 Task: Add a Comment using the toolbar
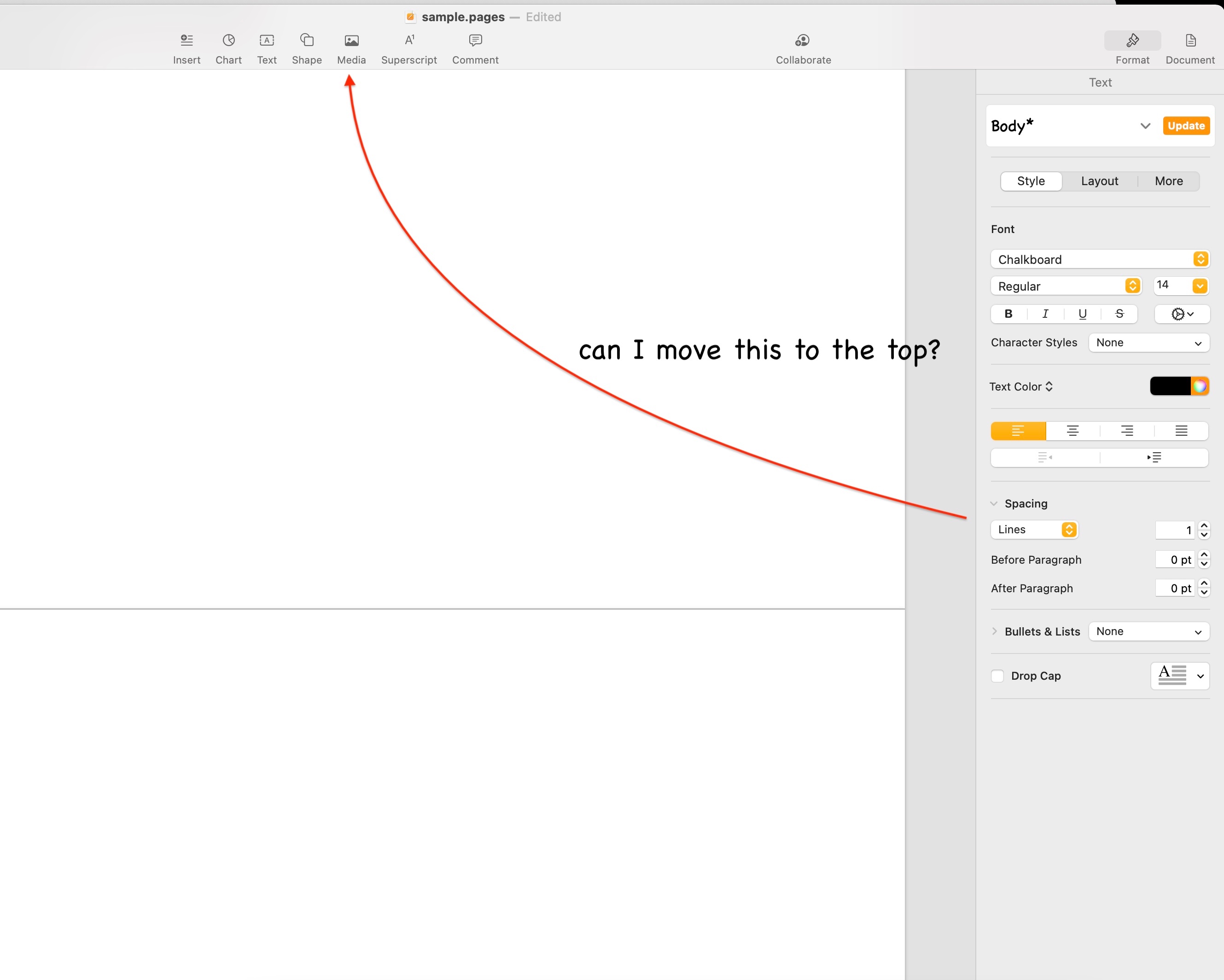coord(475,48)
